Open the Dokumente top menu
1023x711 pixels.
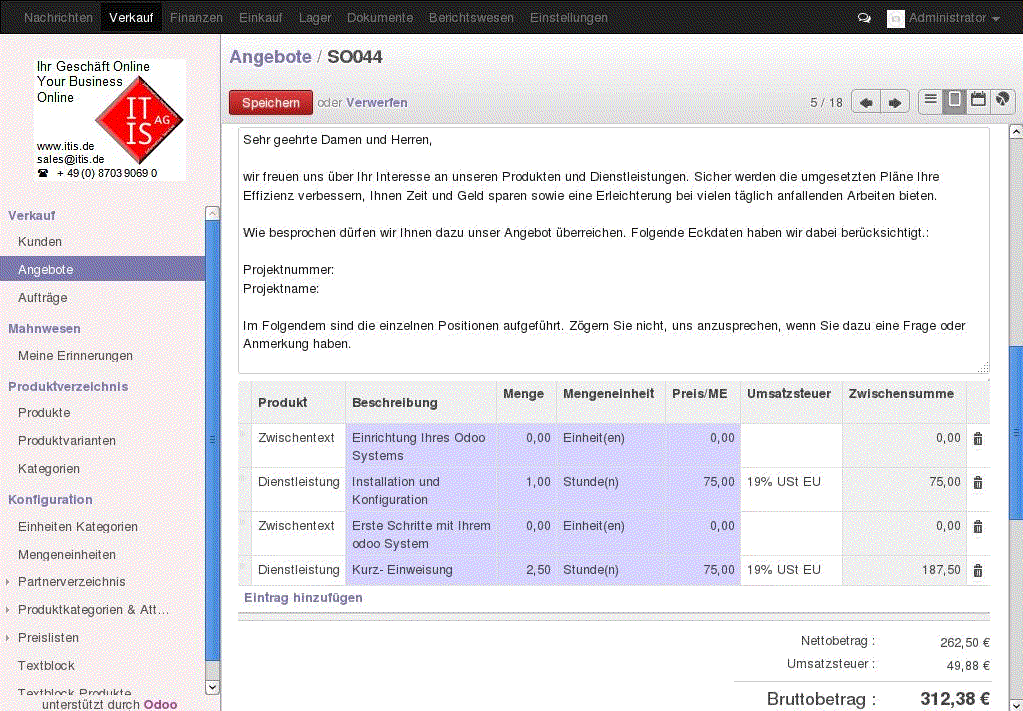(x=380, y=18)
